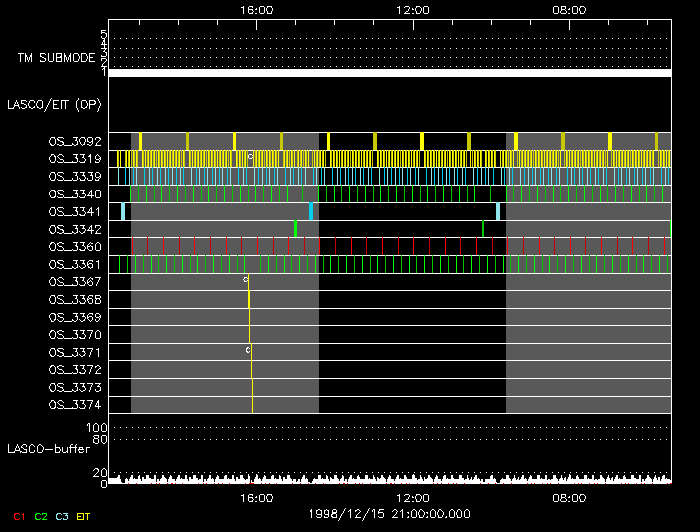The height and width of the screenshot is (532, 700).
Task: Select the cyan C3 legend entry
Action: [62, 515]
